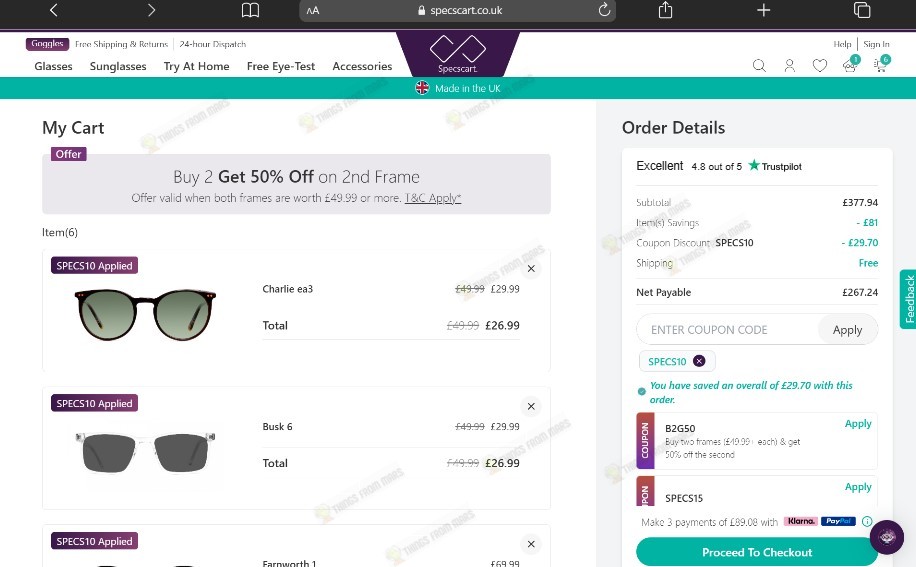
Task: Open the Free Eye-Test menu
Action: [x=280, y=66]
